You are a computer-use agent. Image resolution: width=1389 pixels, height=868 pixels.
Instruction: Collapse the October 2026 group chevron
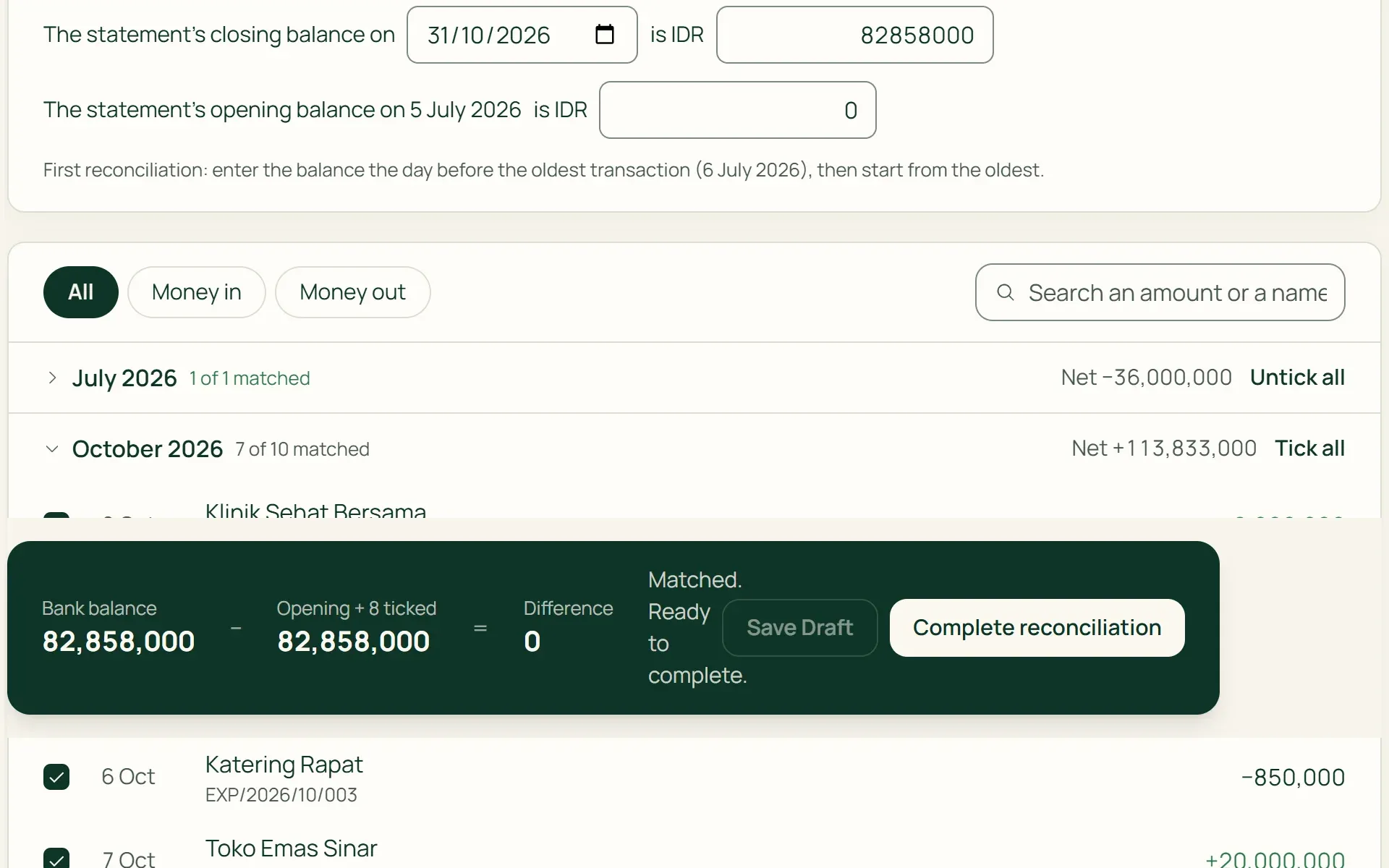(52, 448)
